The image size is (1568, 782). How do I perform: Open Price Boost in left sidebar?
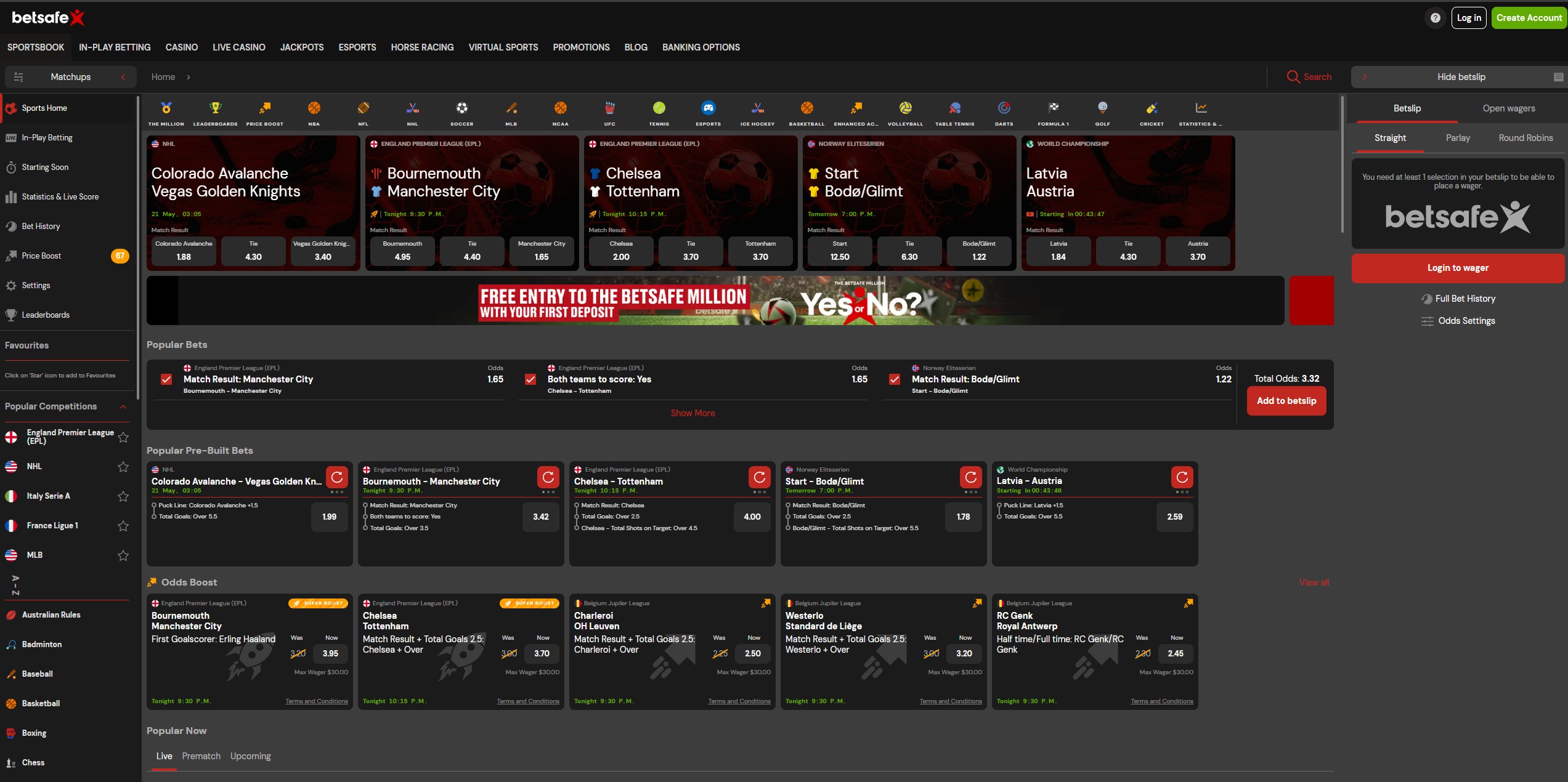pyautogui.click(x=67, y=256)
